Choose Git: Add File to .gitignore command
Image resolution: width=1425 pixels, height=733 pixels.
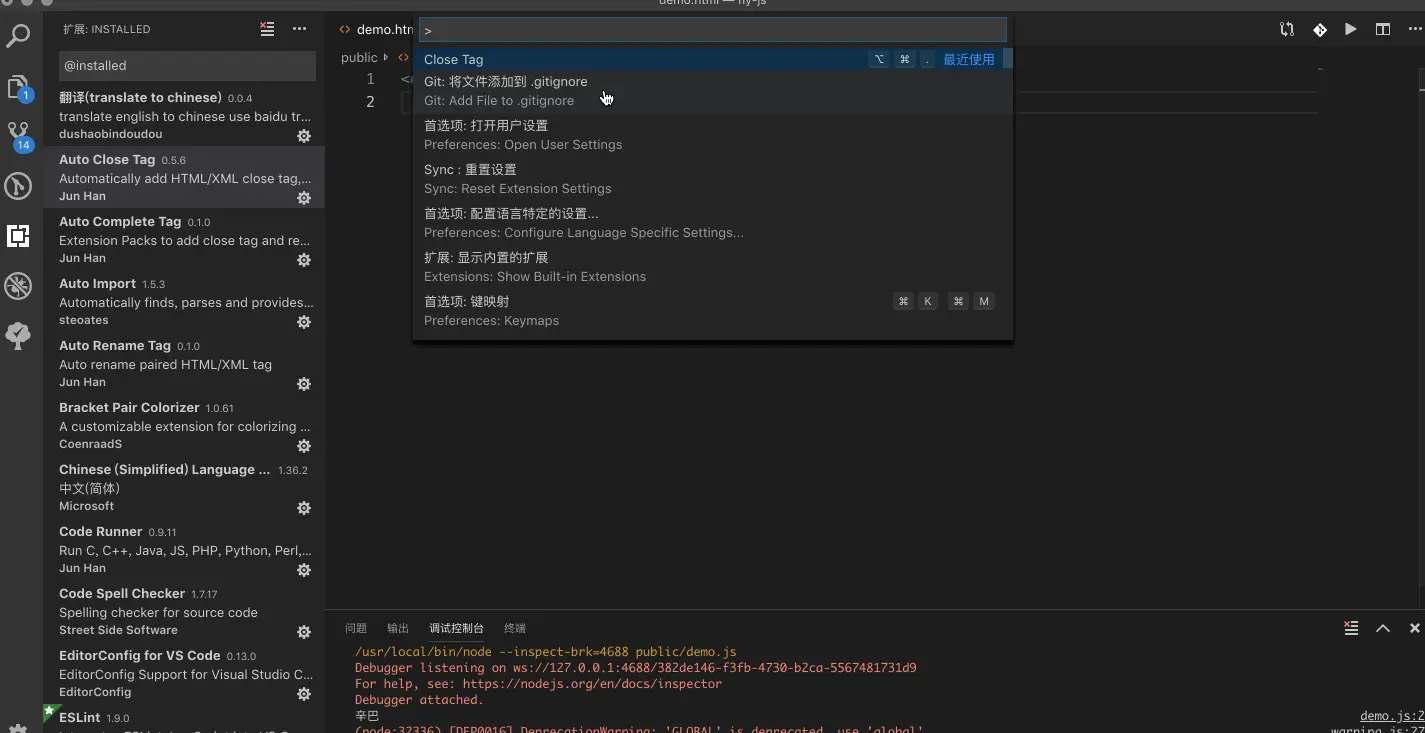(x=713, y=91)
